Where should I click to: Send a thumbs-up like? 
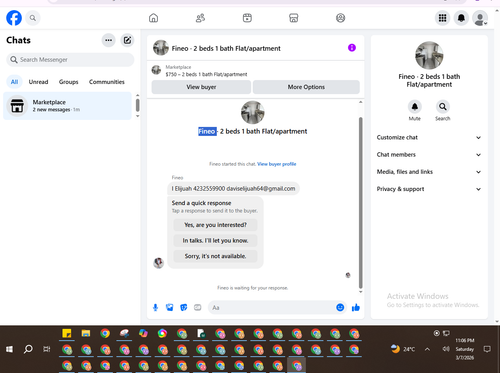tap(356, 307)
